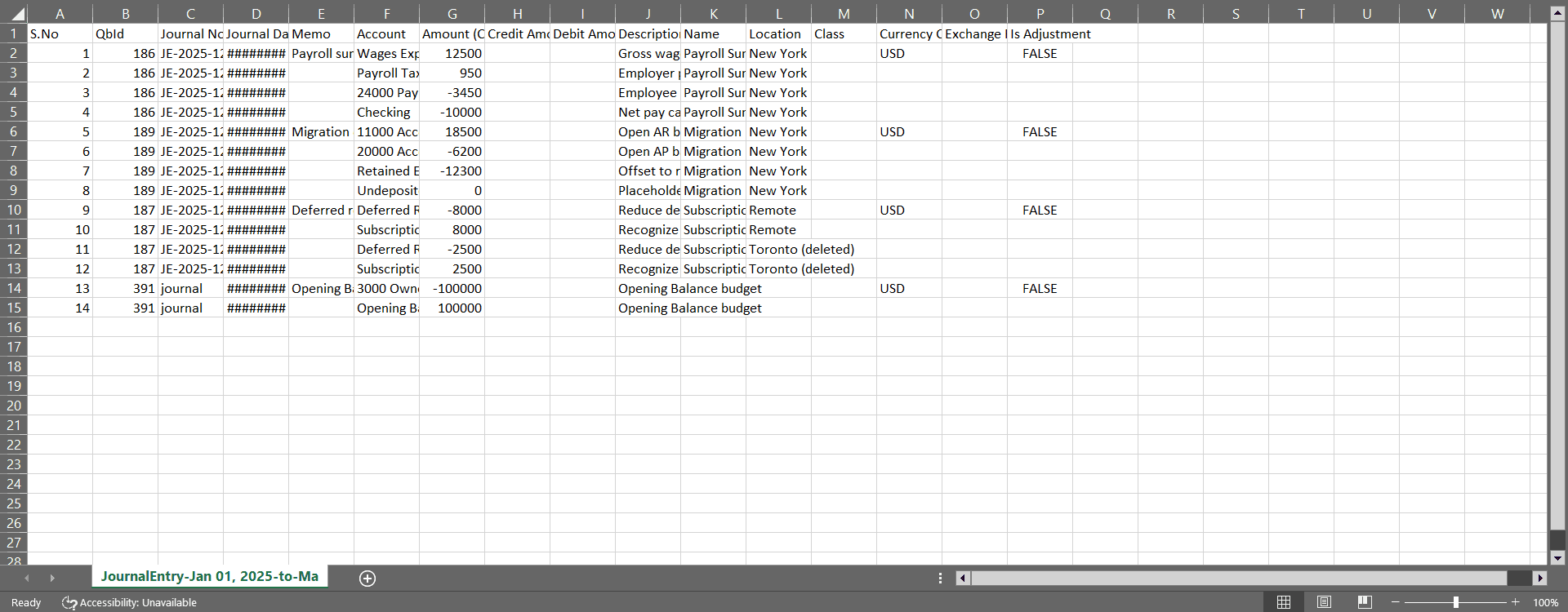Click the Class header cell

pyautogui.click(x=844, y=33)
